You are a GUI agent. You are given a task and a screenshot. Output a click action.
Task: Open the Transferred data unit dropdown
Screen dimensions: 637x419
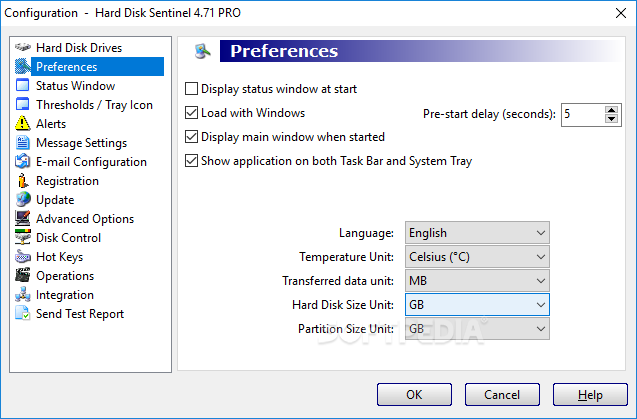[477, 281]
